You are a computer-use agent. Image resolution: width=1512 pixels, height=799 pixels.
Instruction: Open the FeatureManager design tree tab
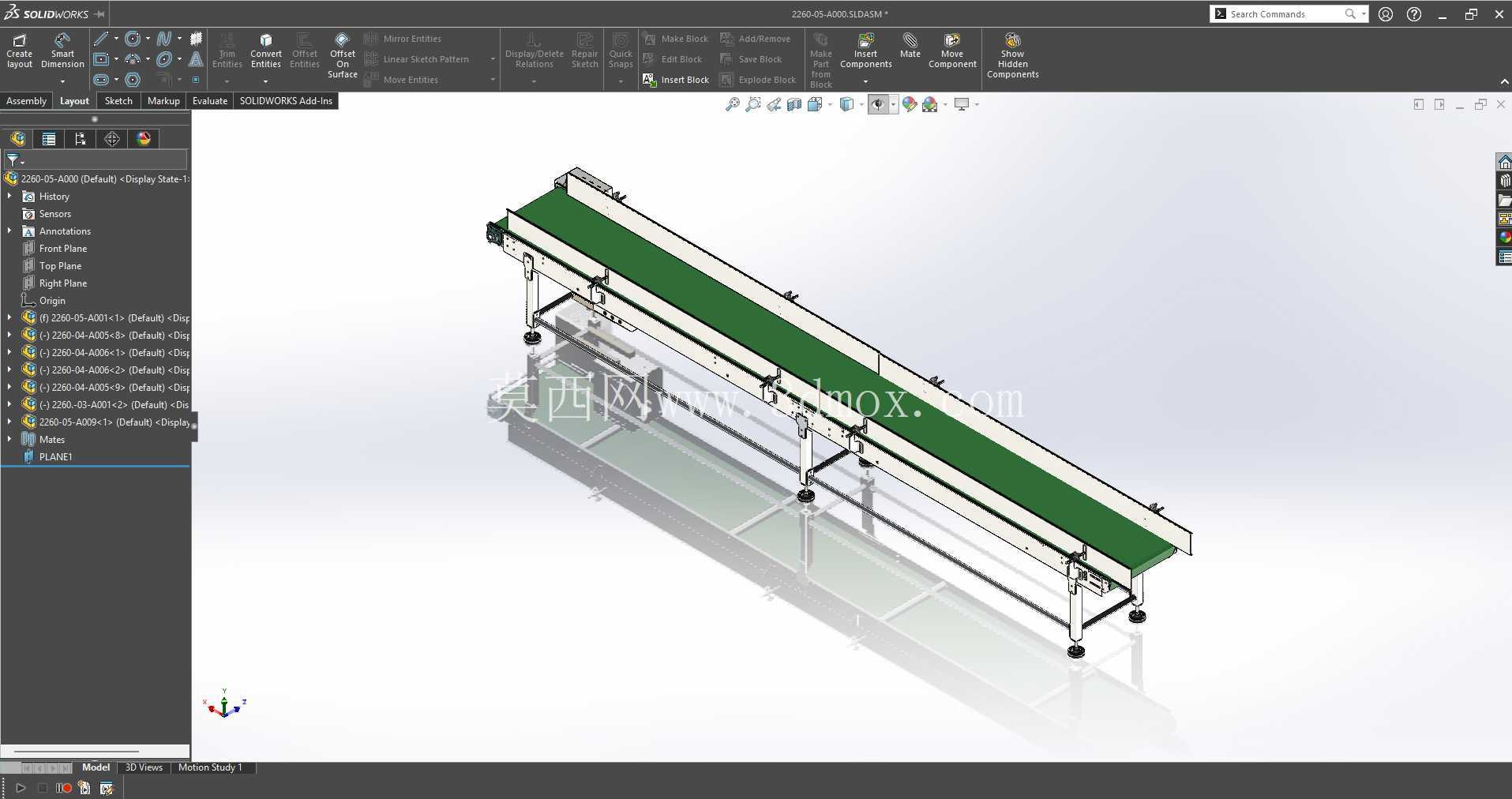17,139
